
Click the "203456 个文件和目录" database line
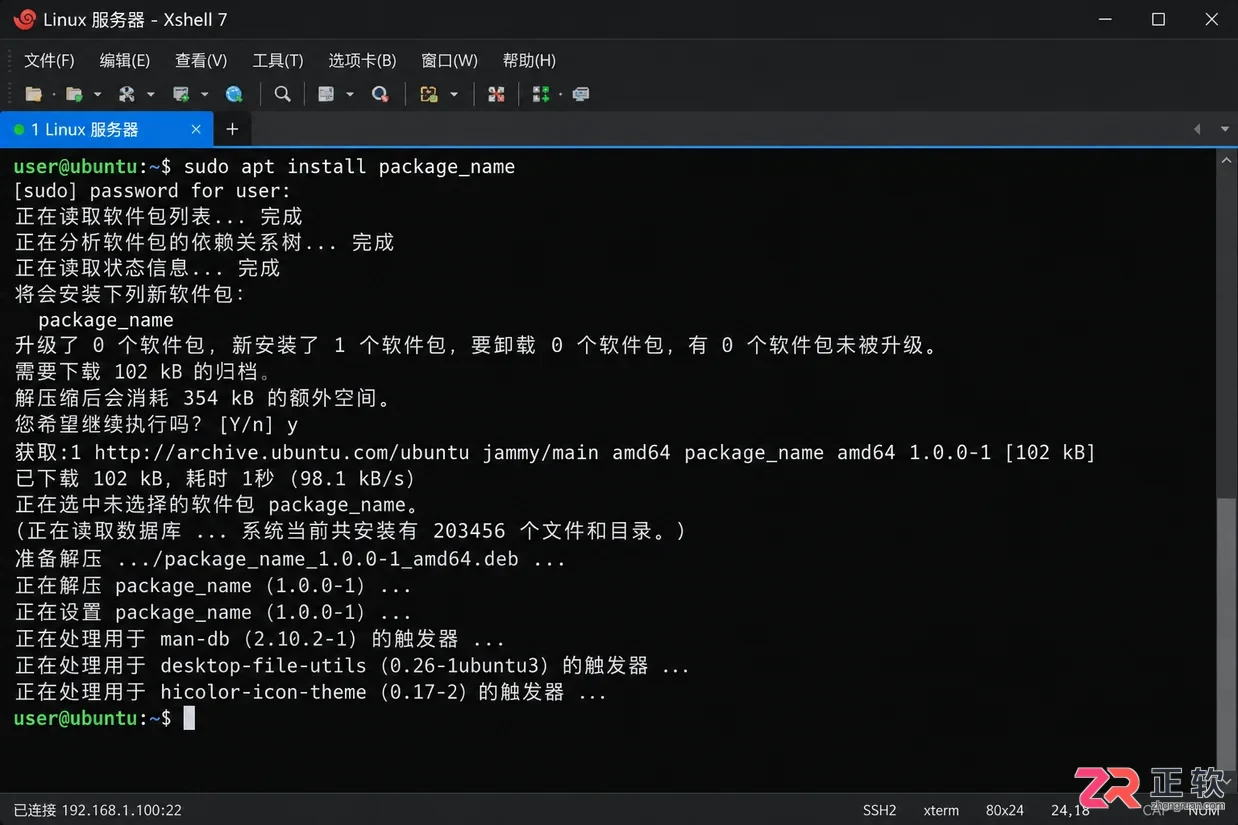coord(351,531)
